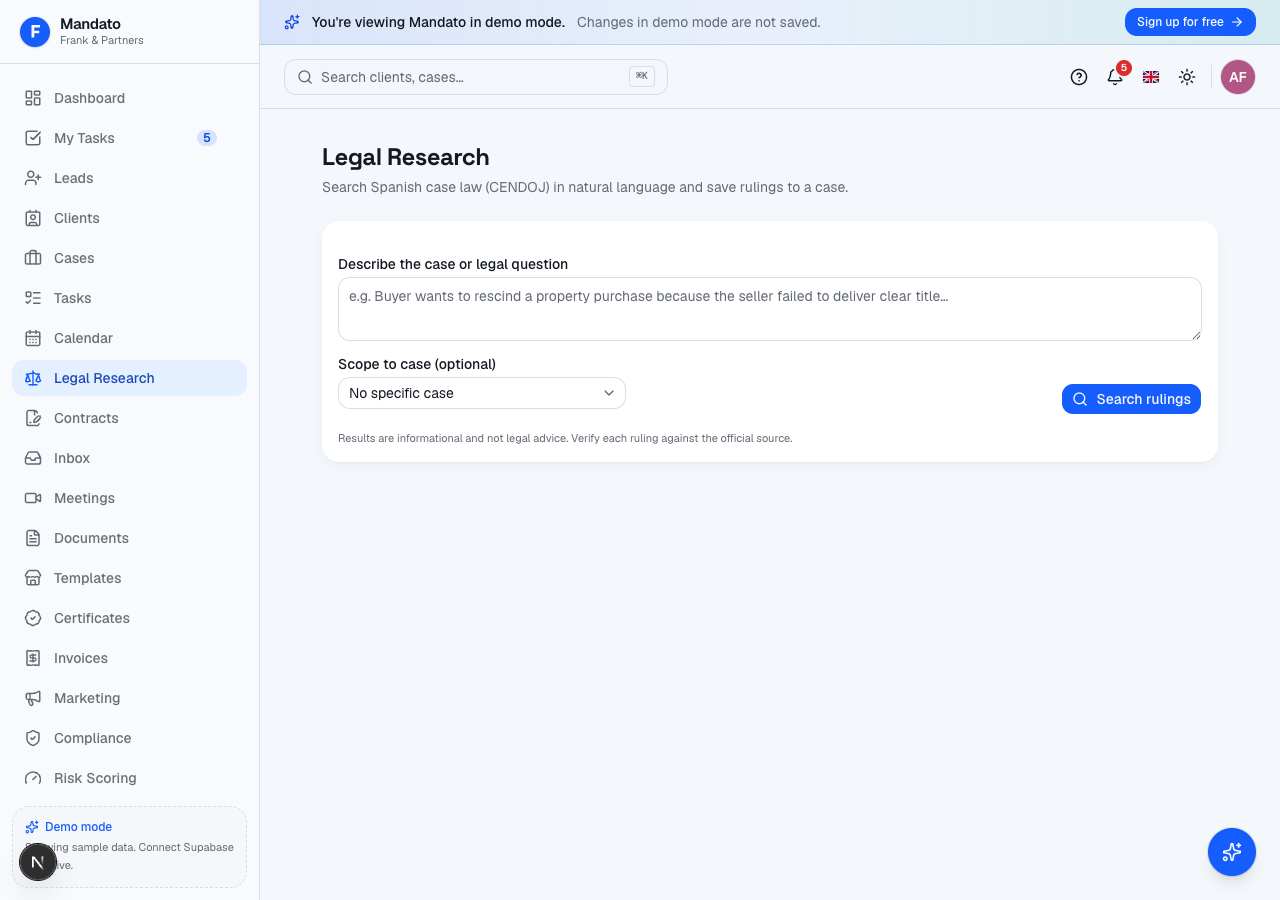Click the Mandato workspace name
Image resolution: width=1280 pixels, height=900 pixels.
(90, 24)
